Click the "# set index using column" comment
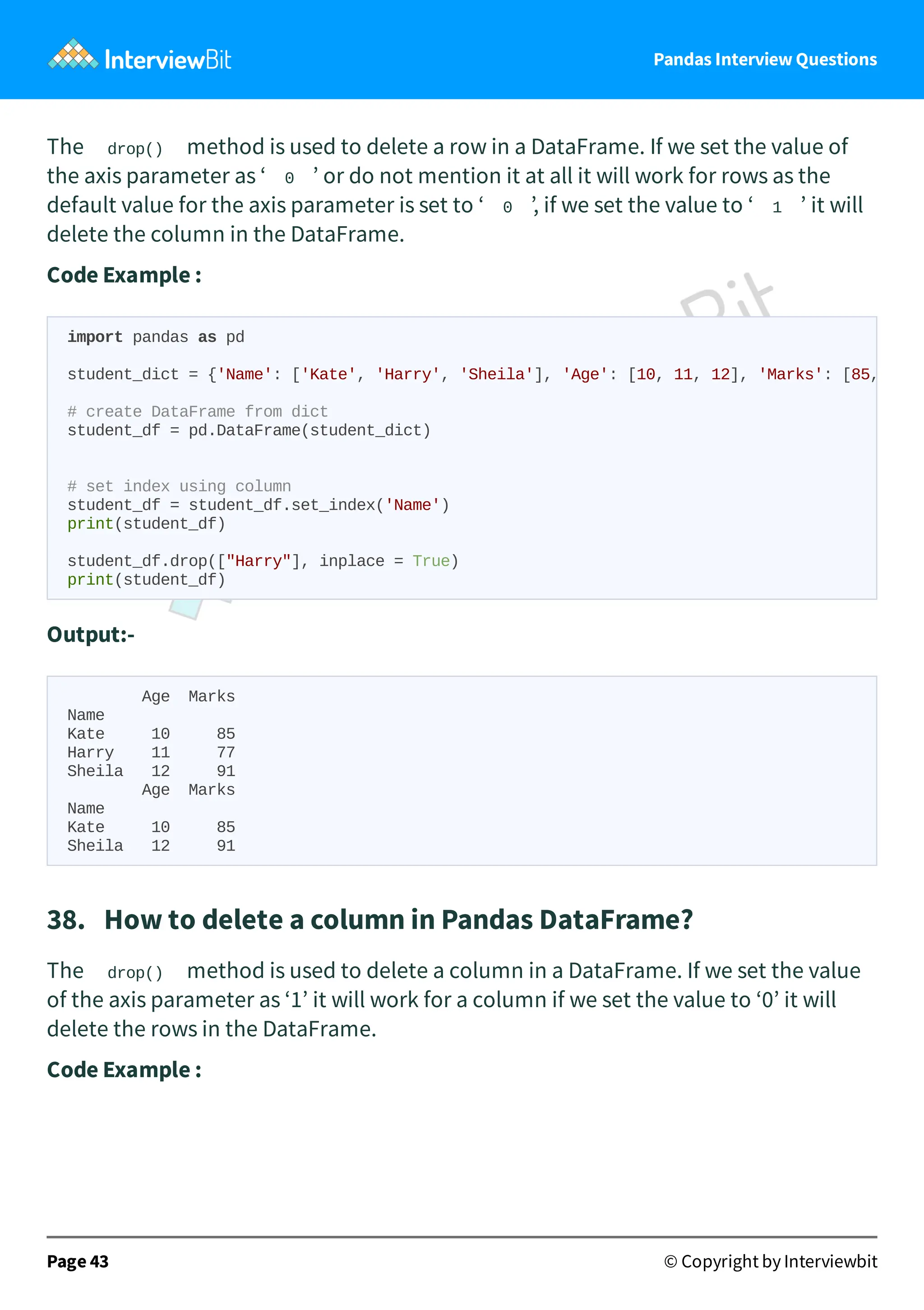Viewport: 924px width, 1310px height. pyautogui.click(x=179, y=486)
